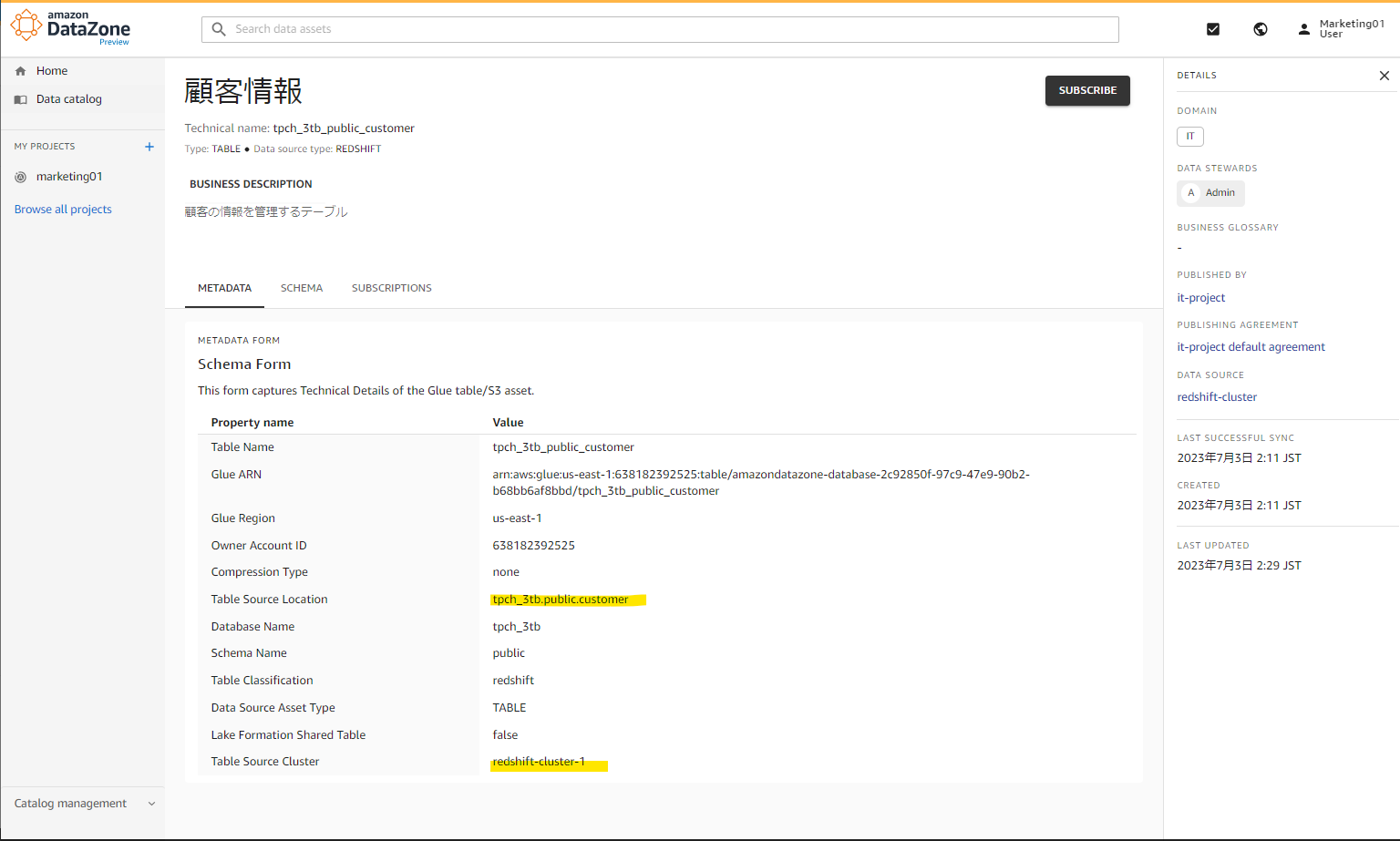Click the search magnifier icon

[219, 29]
